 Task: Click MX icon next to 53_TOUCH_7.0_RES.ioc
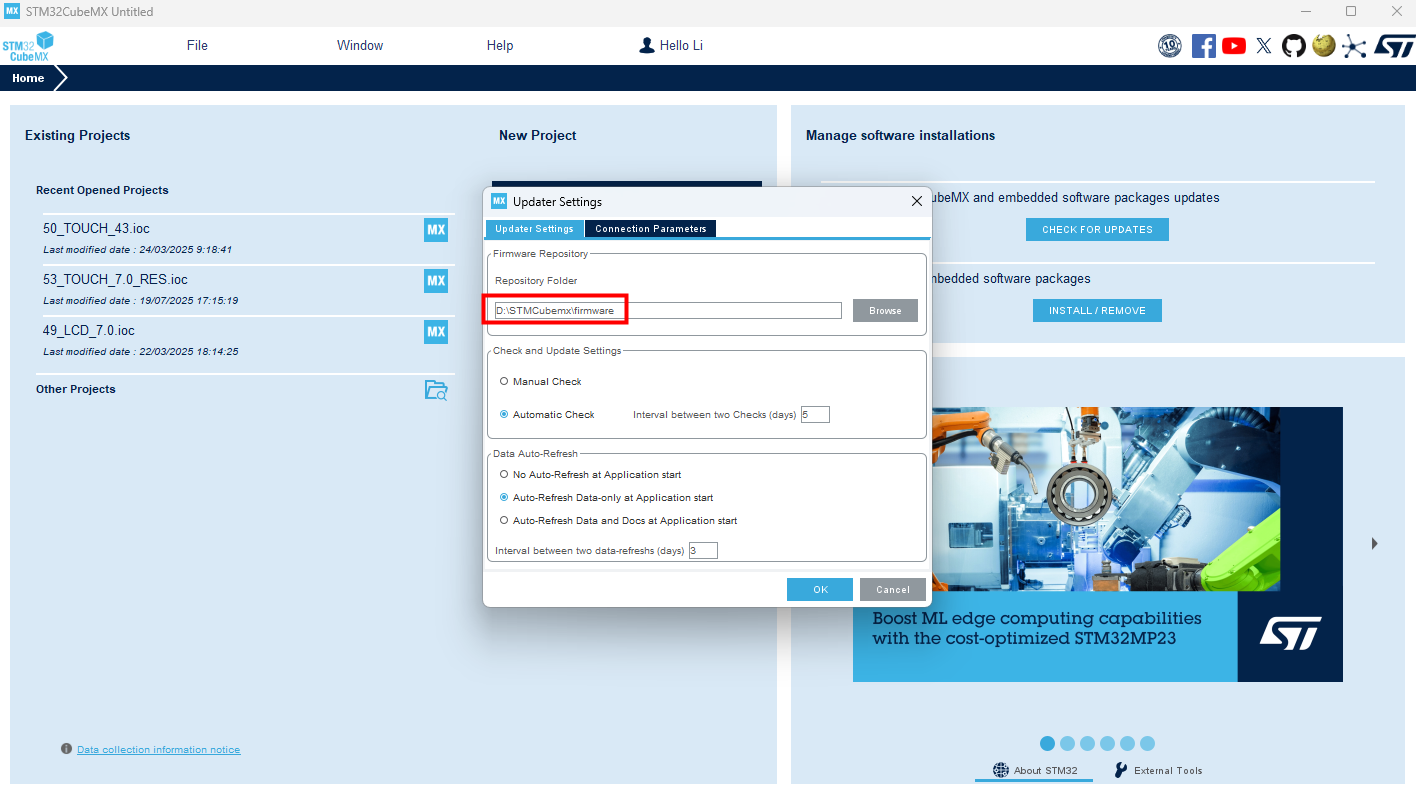pyautogui.click(x=436, y=281)
